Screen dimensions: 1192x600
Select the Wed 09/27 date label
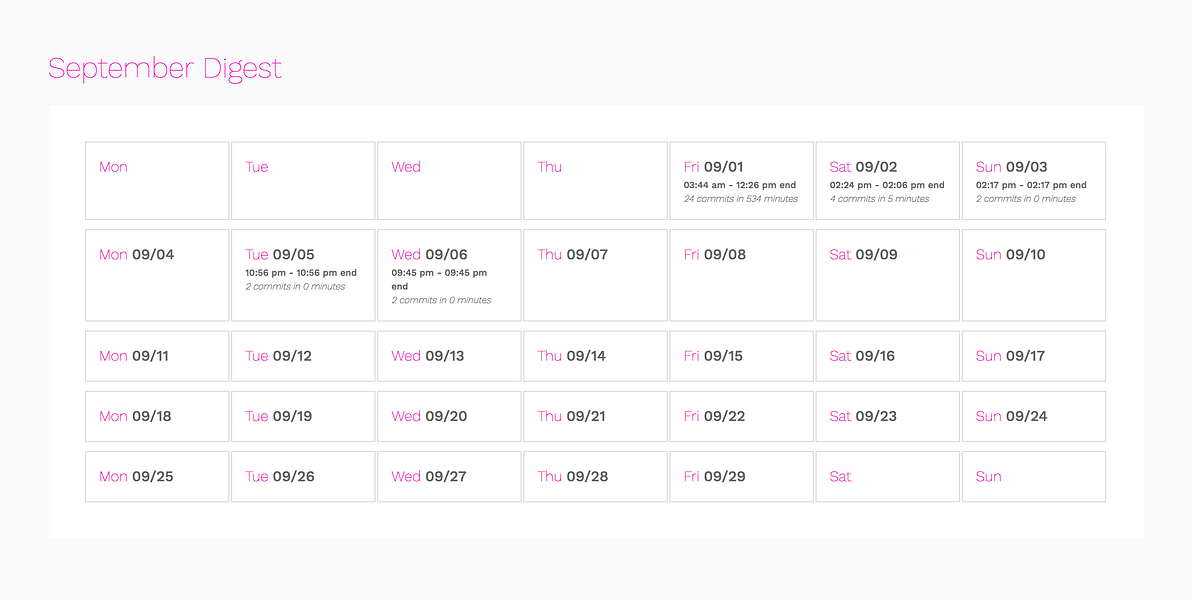coord(429,477)
